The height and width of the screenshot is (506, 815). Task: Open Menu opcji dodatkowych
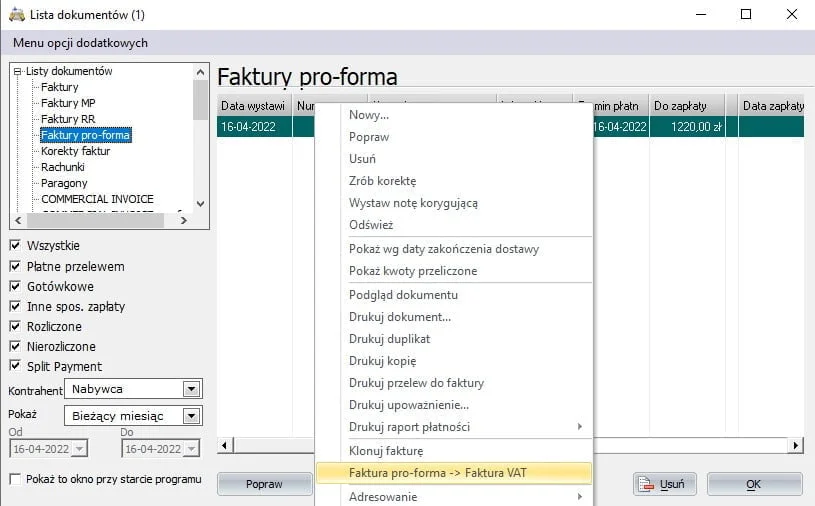point(81,43)
